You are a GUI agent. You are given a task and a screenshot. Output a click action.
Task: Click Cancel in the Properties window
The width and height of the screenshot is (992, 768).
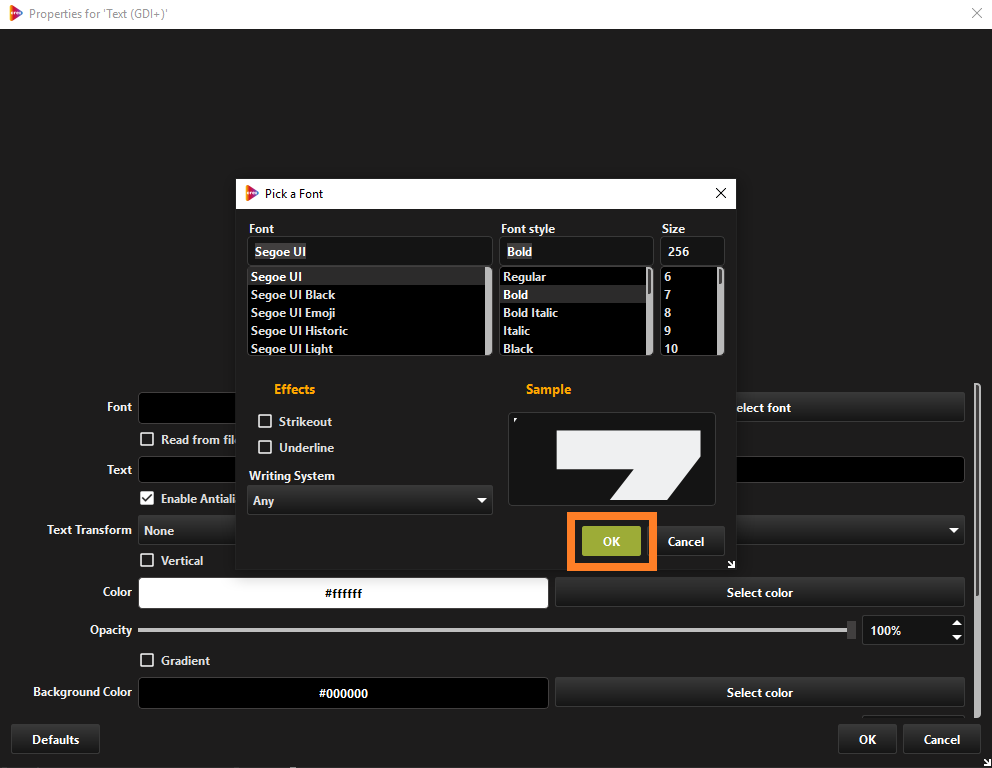coord(942,740)
